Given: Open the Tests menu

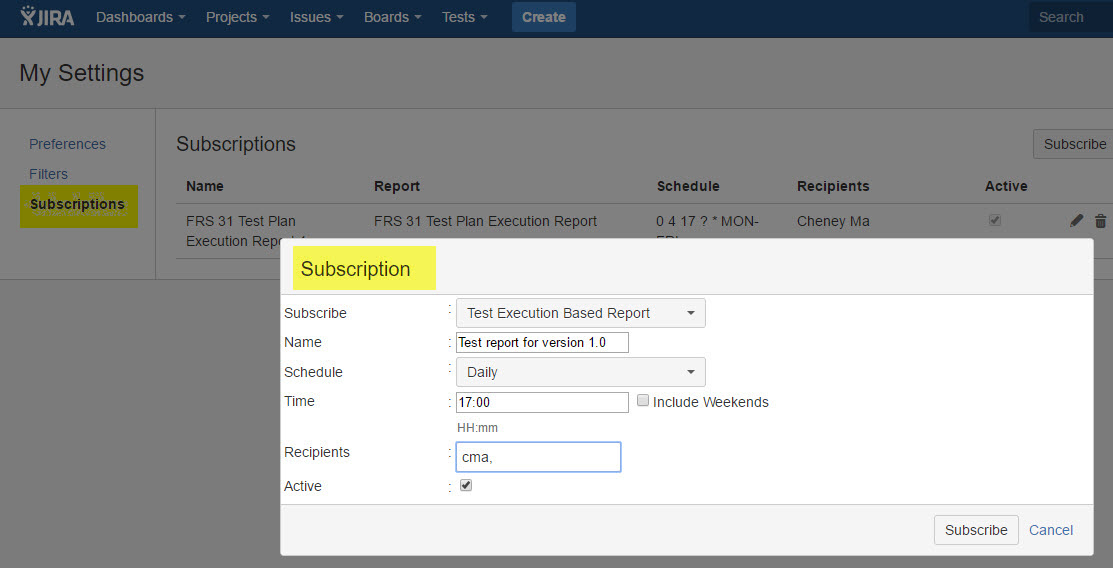Looking at the screenshot, I should [x=464, y=17].
